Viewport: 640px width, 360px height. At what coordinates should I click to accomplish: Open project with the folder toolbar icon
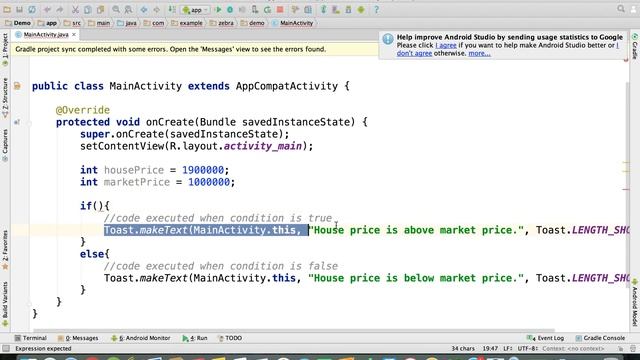[7, 9]
